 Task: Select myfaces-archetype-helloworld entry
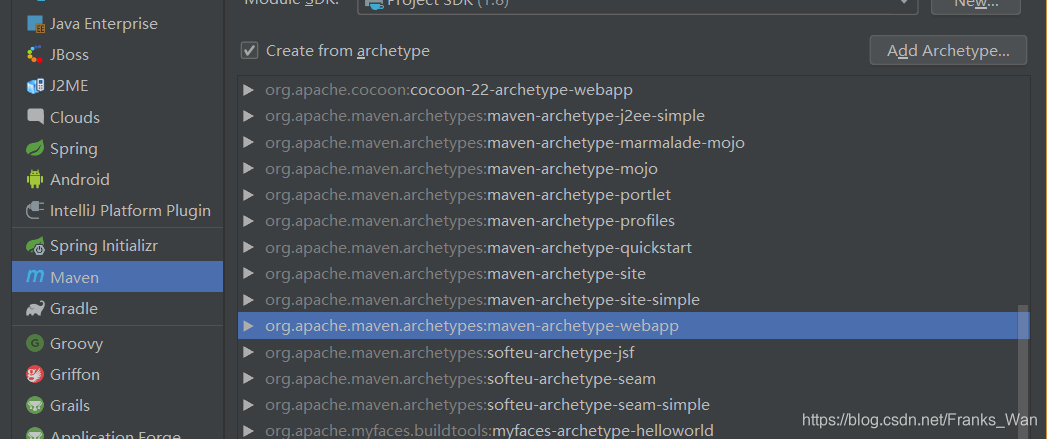[x=634, y=429]
